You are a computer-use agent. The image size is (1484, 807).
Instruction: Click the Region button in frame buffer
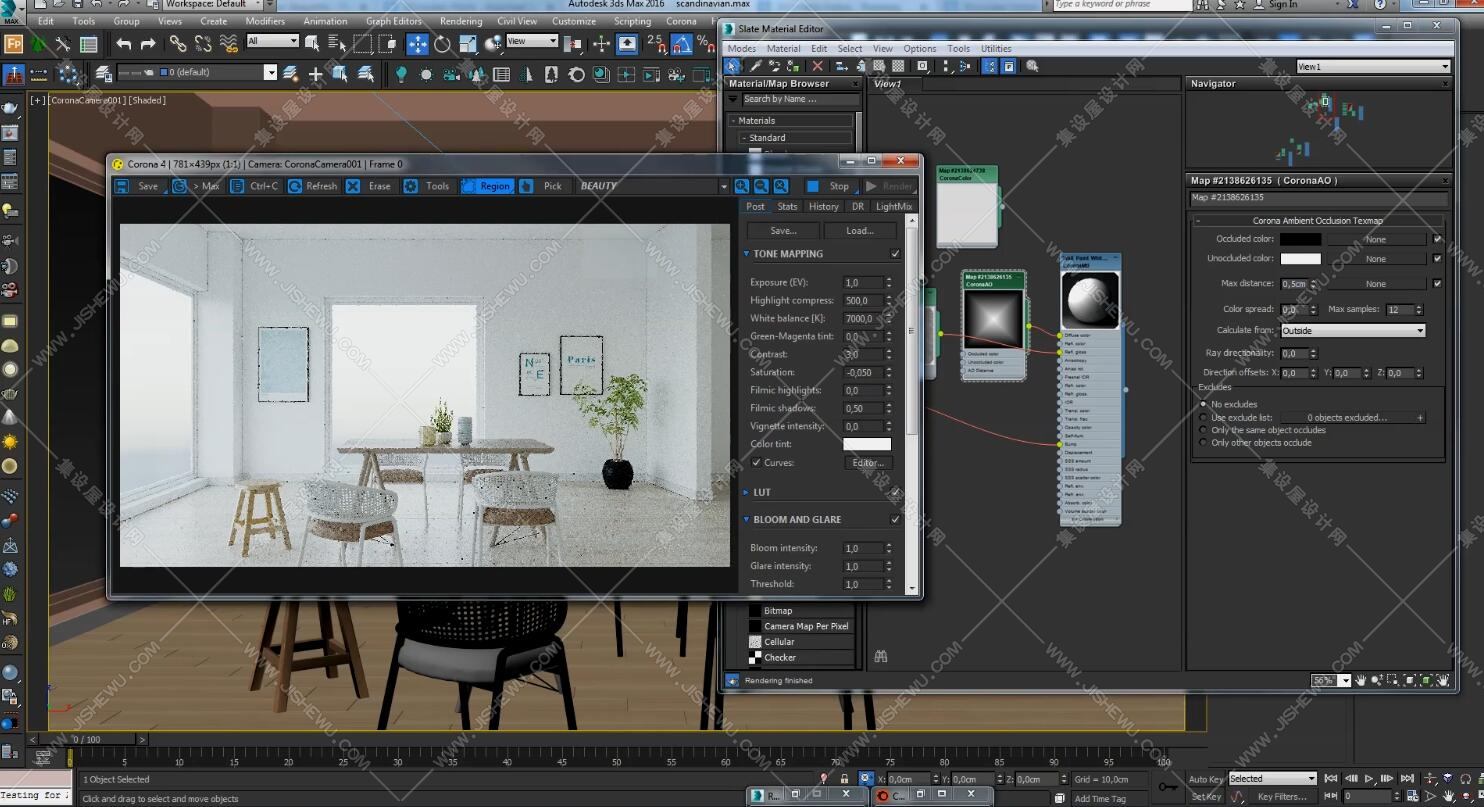pyautogui.click(x=487, y=186)
